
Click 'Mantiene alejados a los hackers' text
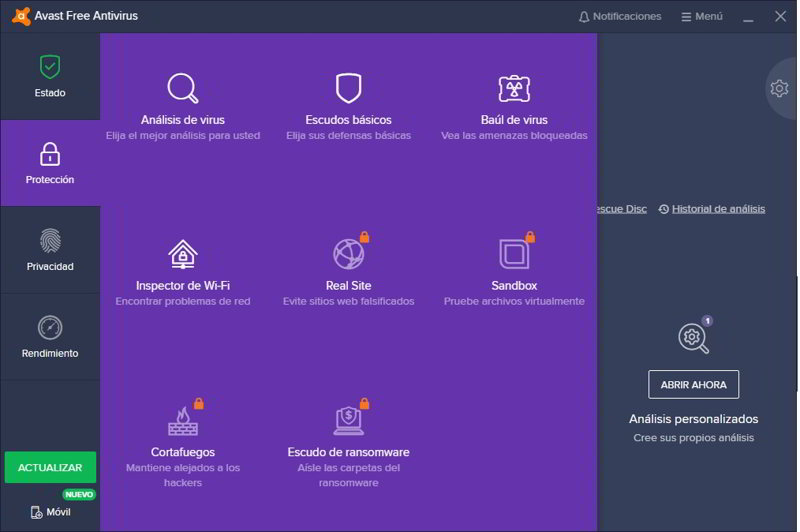coord(183,475)
